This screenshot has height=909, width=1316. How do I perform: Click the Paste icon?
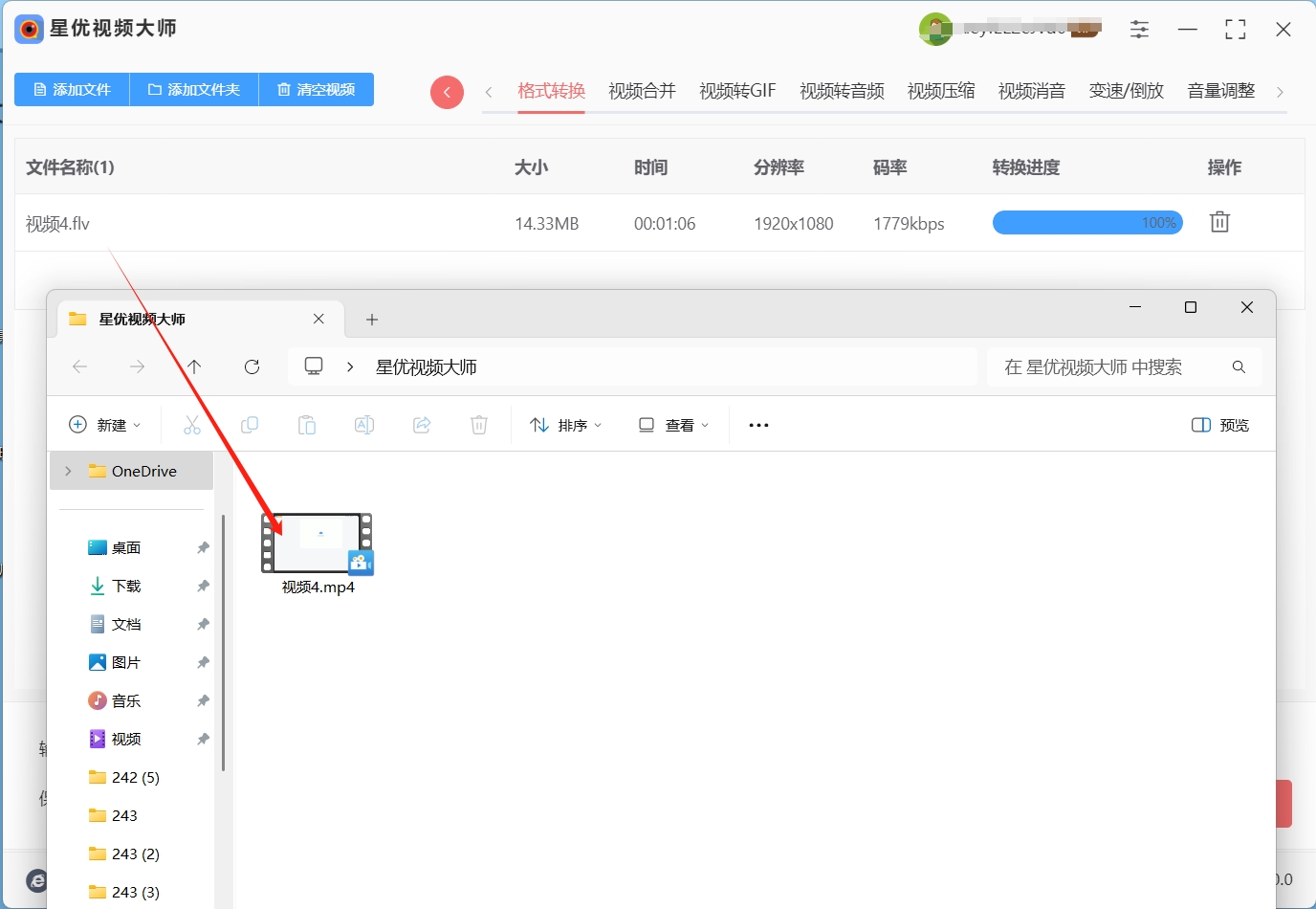(x=307, y=425)
